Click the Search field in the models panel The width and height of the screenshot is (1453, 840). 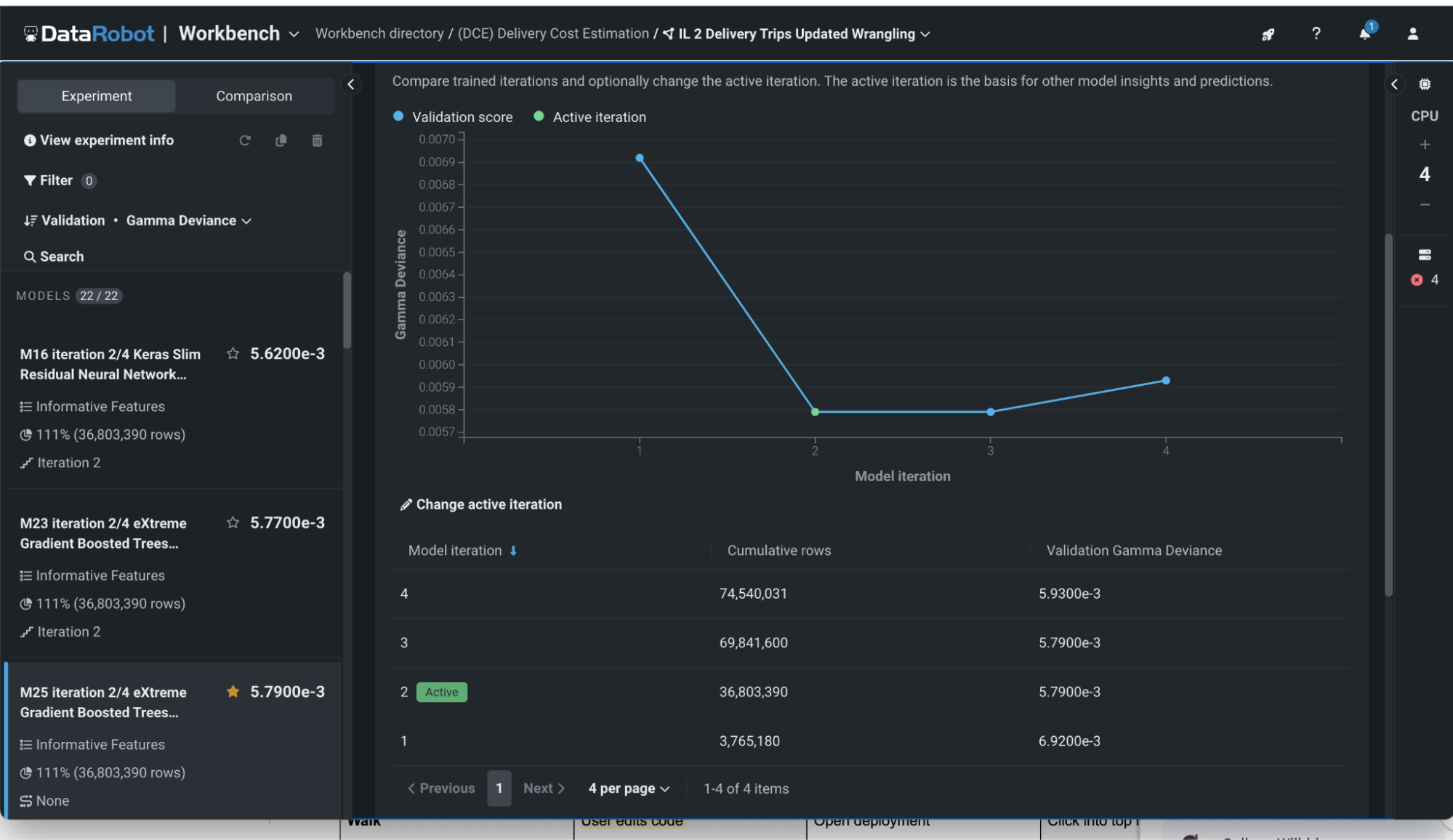point(53,256)
